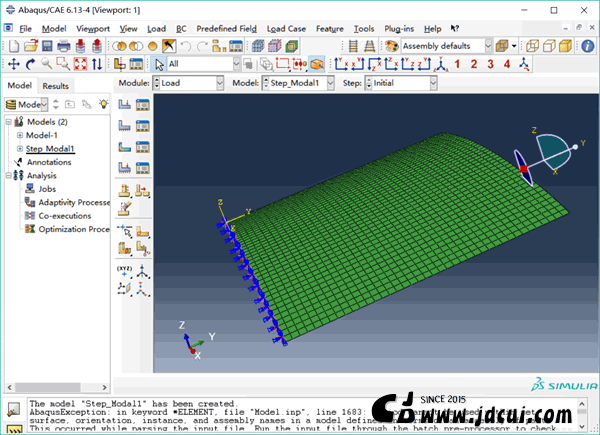Open the Predefined Field menu
The height and width of the screenshot is (435, 600).
pyautogui.click(x=227, y=29)
